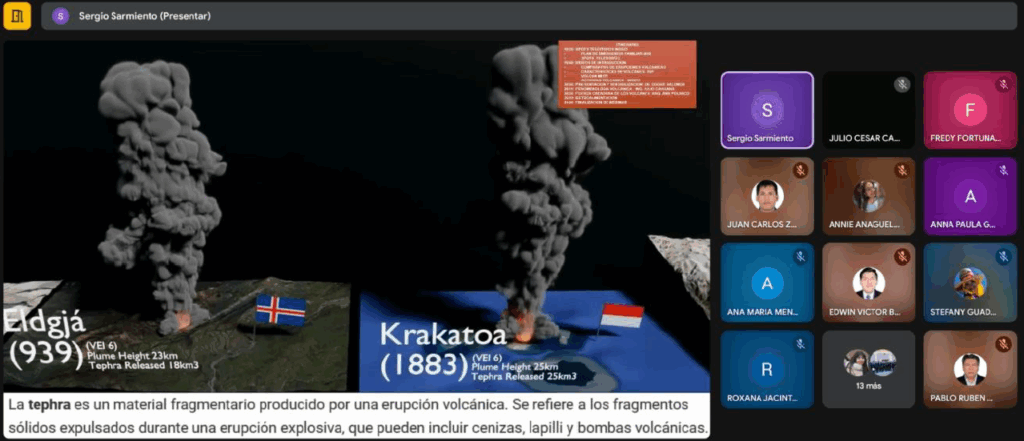Click the orange agenda box in presentation

point(627,74)
